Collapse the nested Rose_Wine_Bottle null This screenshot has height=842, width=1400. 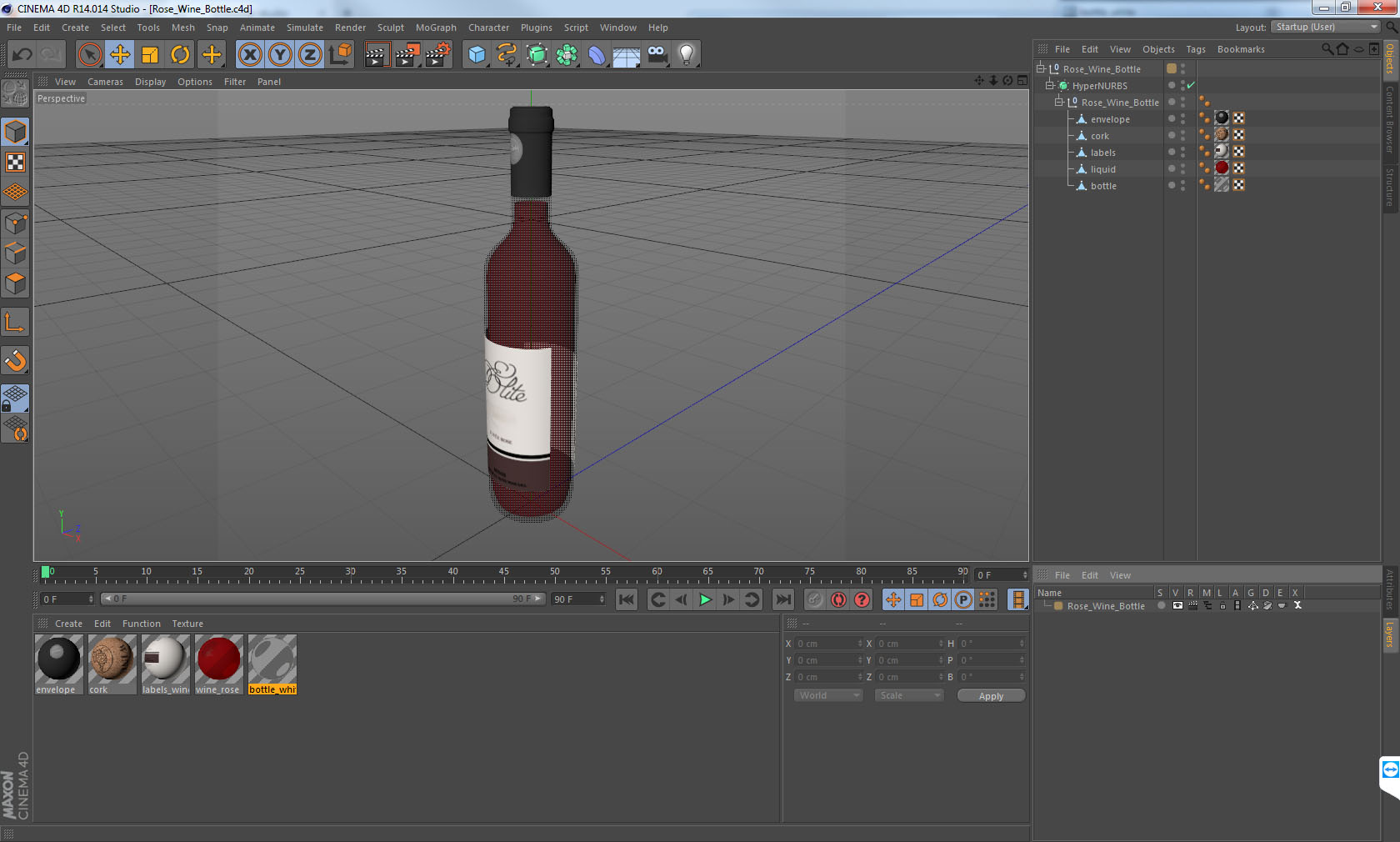coord(1058,103)
